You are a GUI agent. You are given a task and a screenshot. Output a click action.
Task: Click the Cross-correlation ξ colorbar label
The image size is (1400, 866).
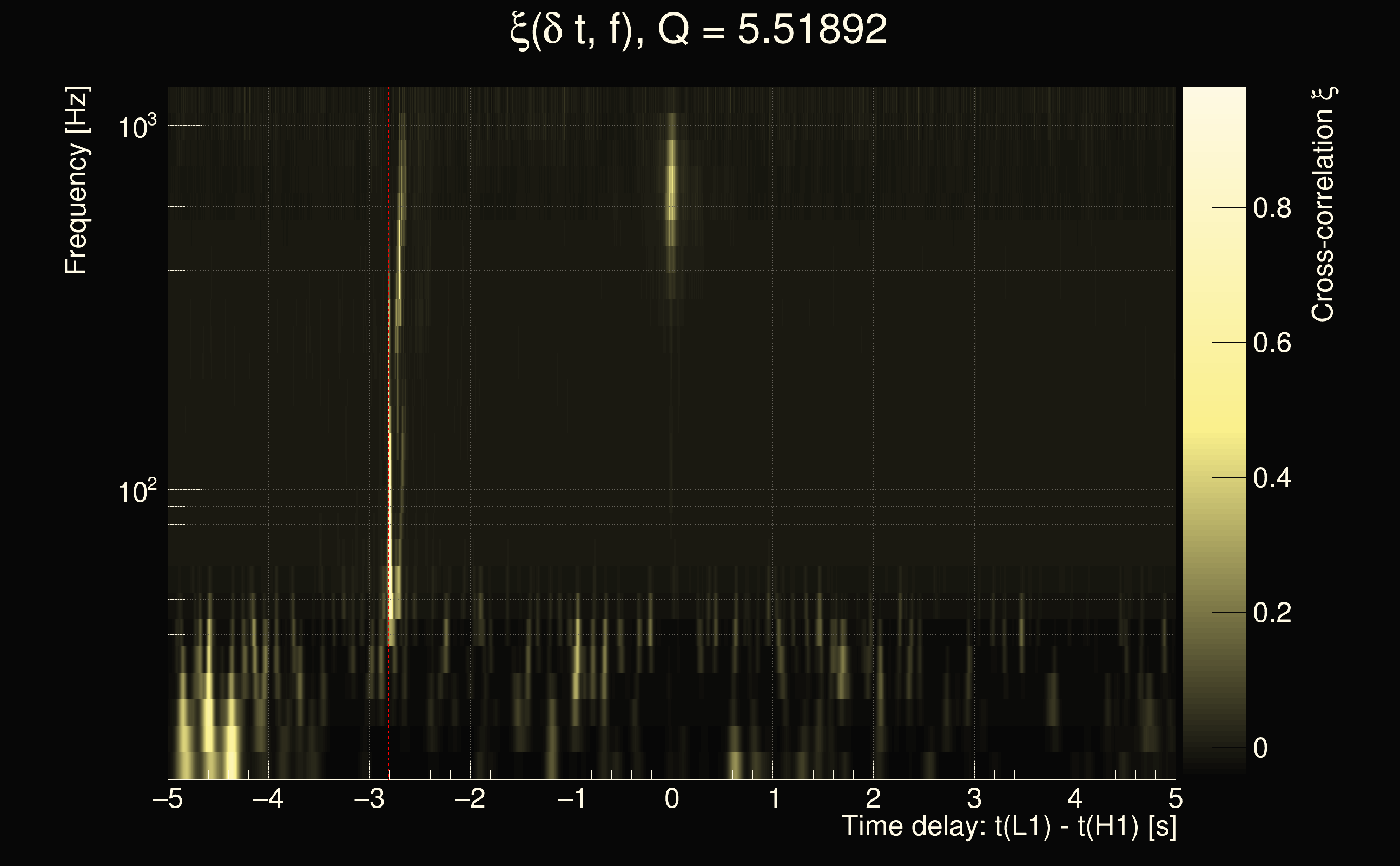pos(1323,204)
